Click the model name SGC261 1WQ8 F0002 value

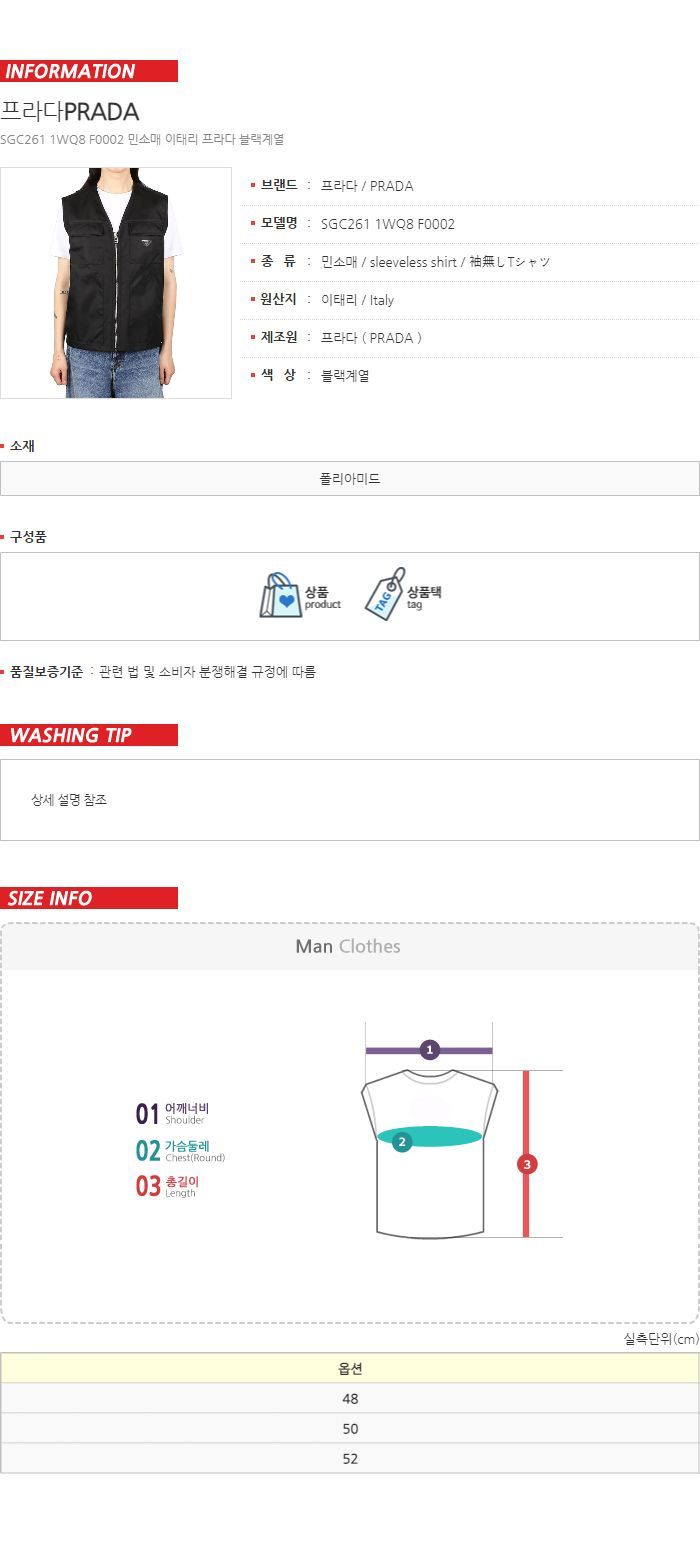pos(388,224)
